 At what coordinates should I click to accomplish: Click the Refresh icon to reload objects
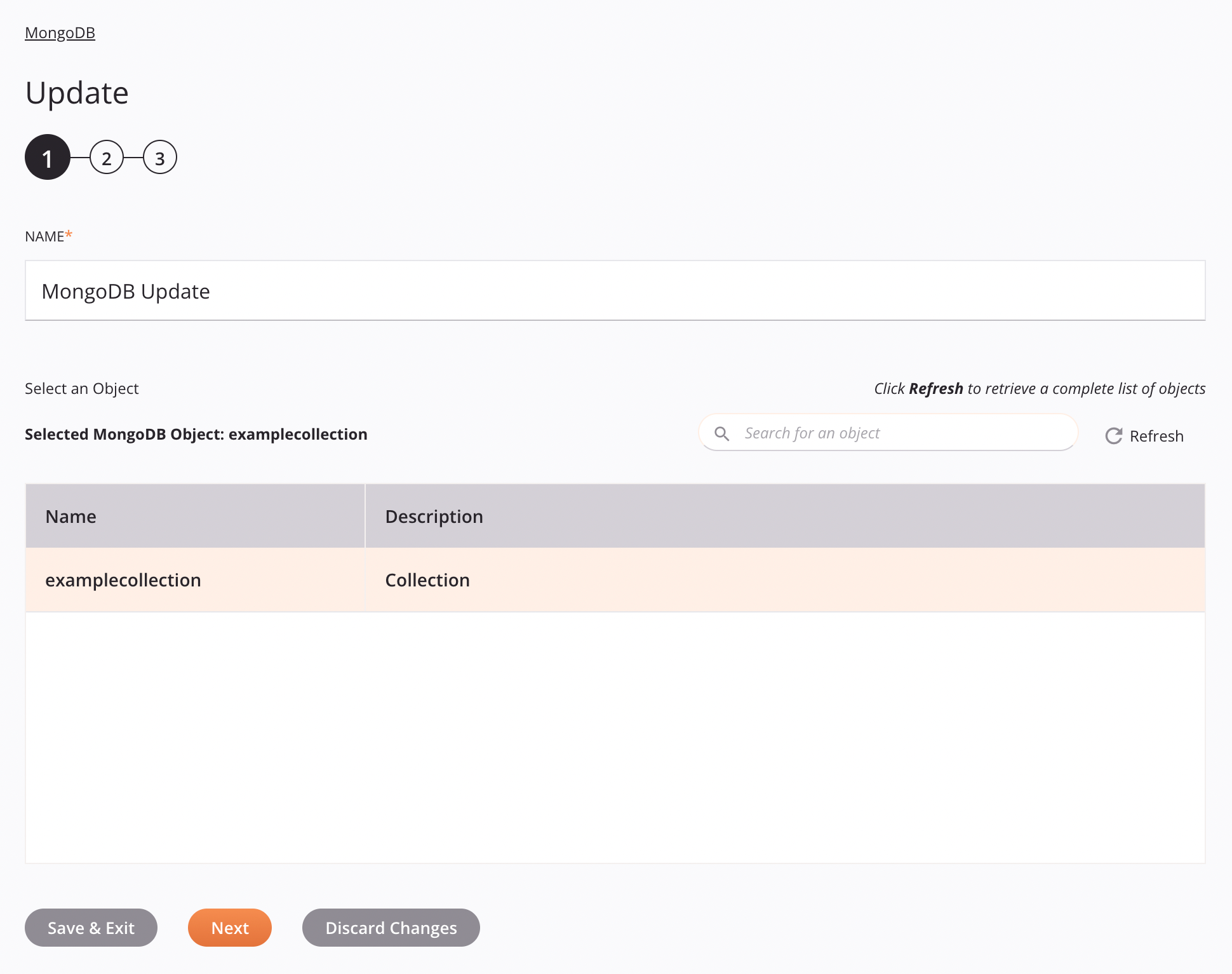pyautogui.click(x=1113, y=435)
